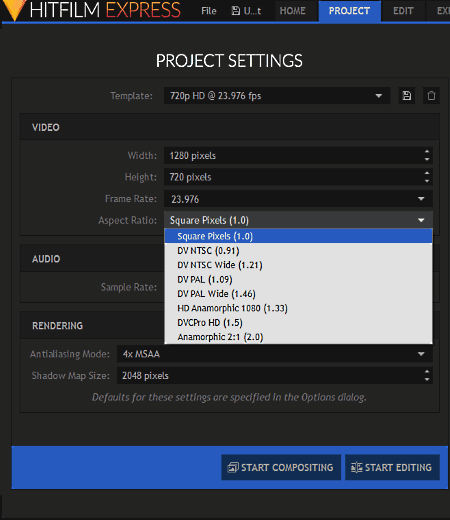This screenshot has height=520, width=450.
Task: Decrease Height with the down arrow
Action: 427,181
